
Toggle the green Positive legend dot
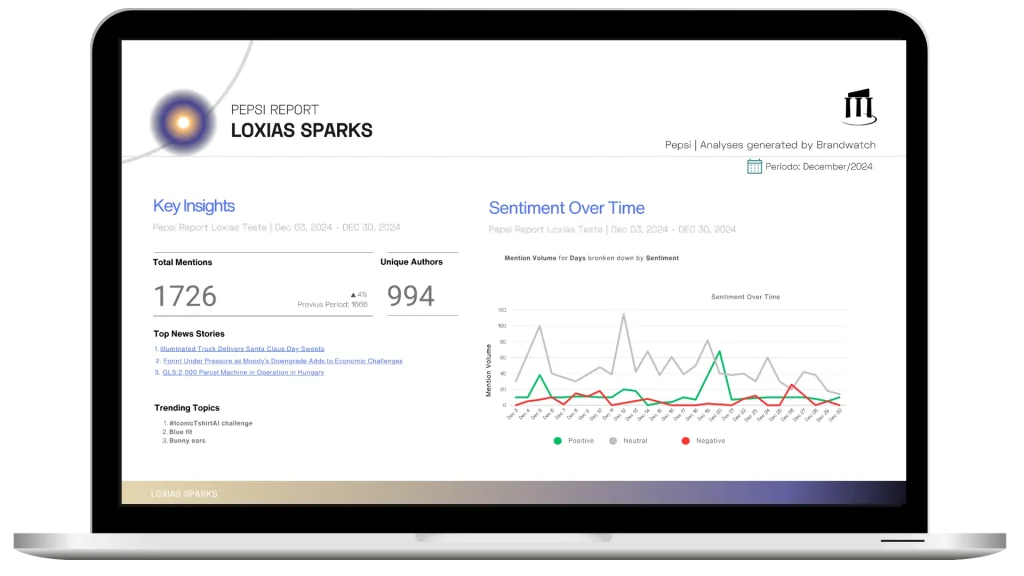coord(557,440)
